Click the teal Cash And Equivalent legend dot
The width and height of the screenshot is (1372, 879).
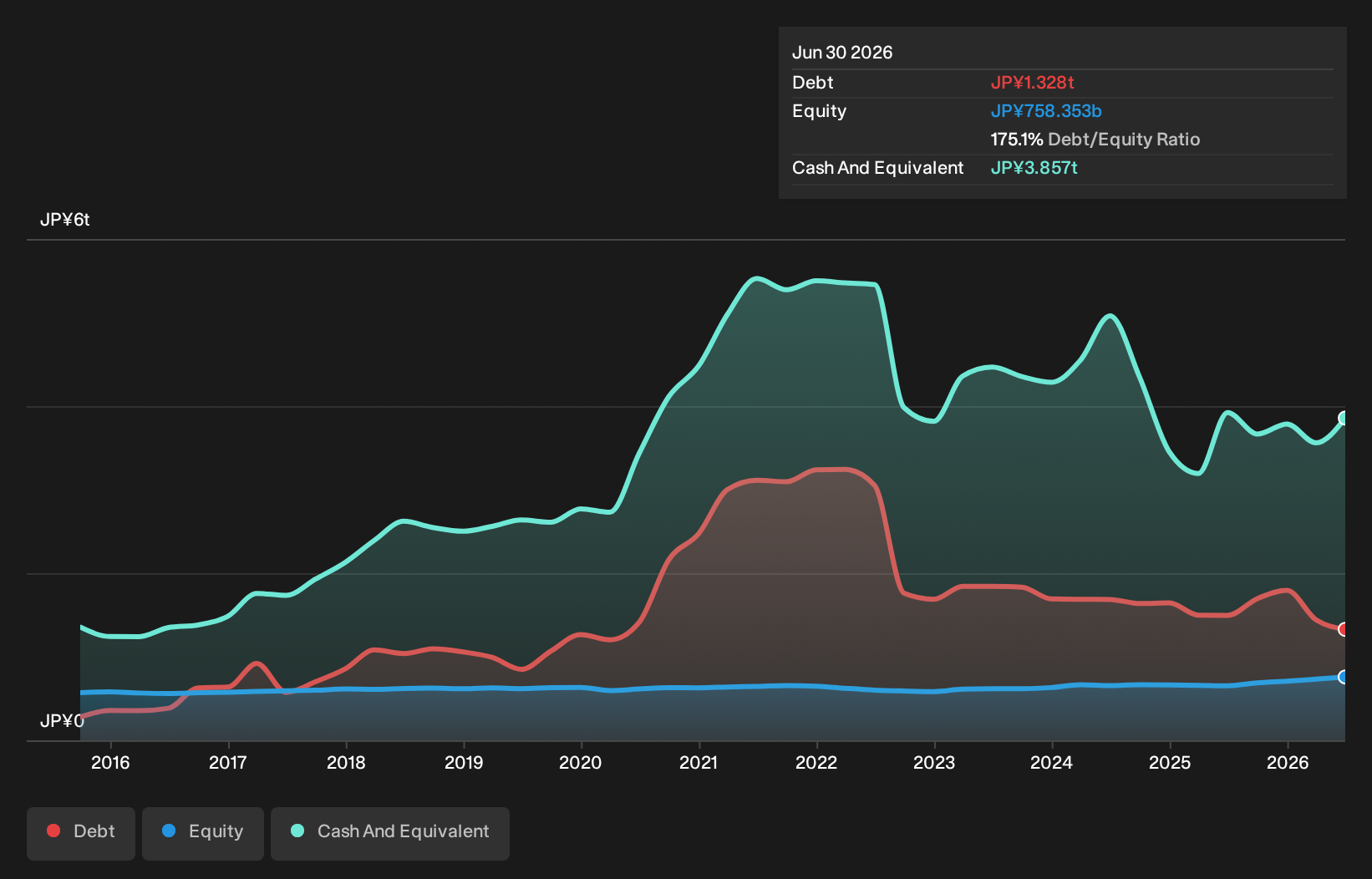point(297,831)
